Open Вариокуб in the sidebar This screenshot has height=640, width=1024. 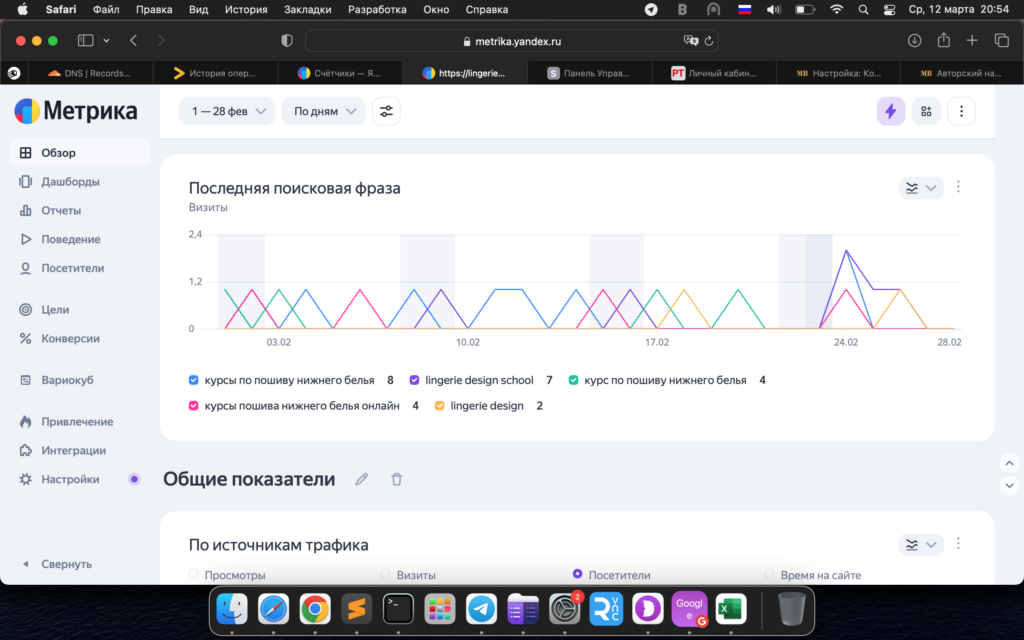(x=67, y=380)
